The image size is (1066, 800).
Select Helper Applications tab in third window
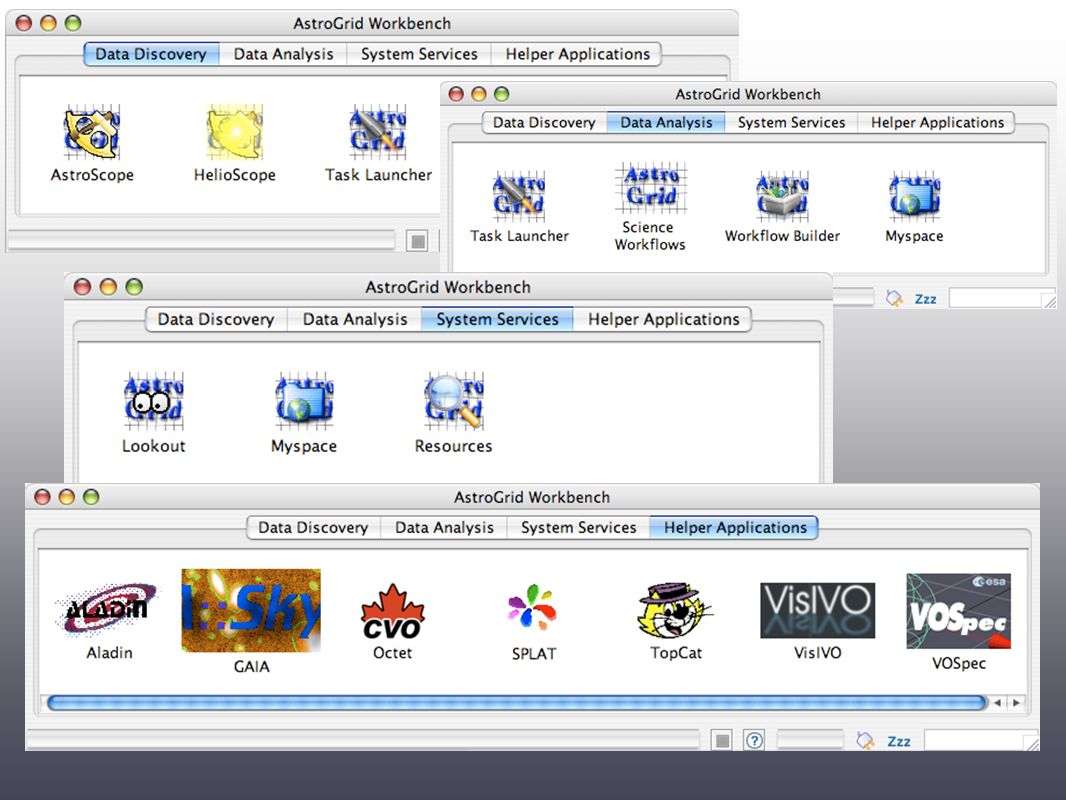664,319
